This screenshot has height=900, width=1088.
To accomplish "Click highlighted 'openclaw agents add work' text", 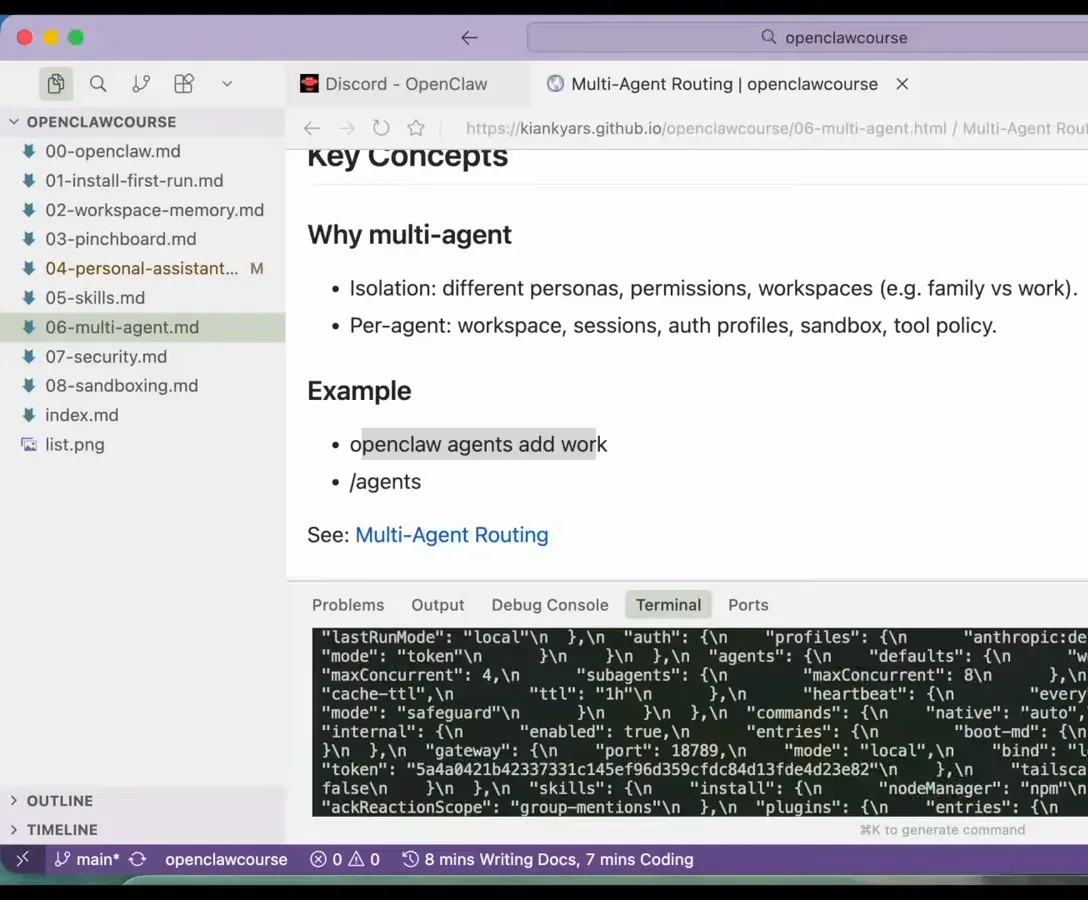I will pos(478,444).
